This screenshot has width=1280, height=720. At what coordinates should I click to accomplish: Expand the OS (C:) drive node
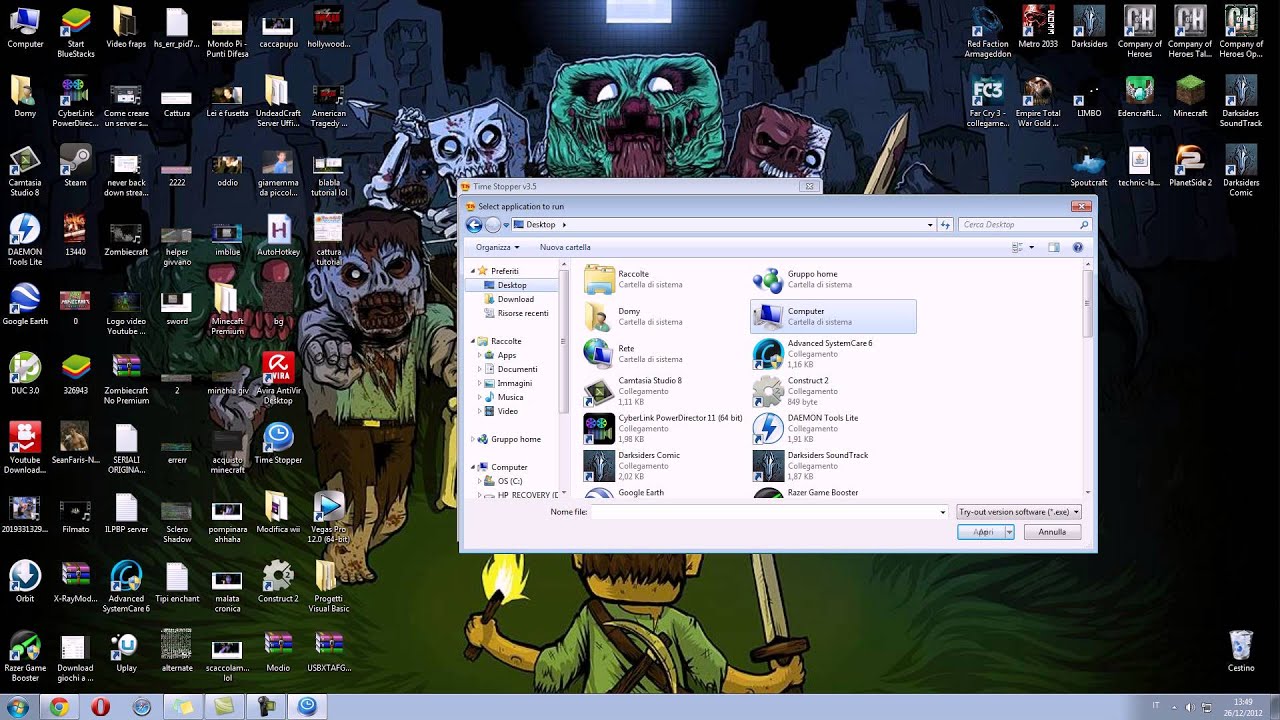point(480,481)
